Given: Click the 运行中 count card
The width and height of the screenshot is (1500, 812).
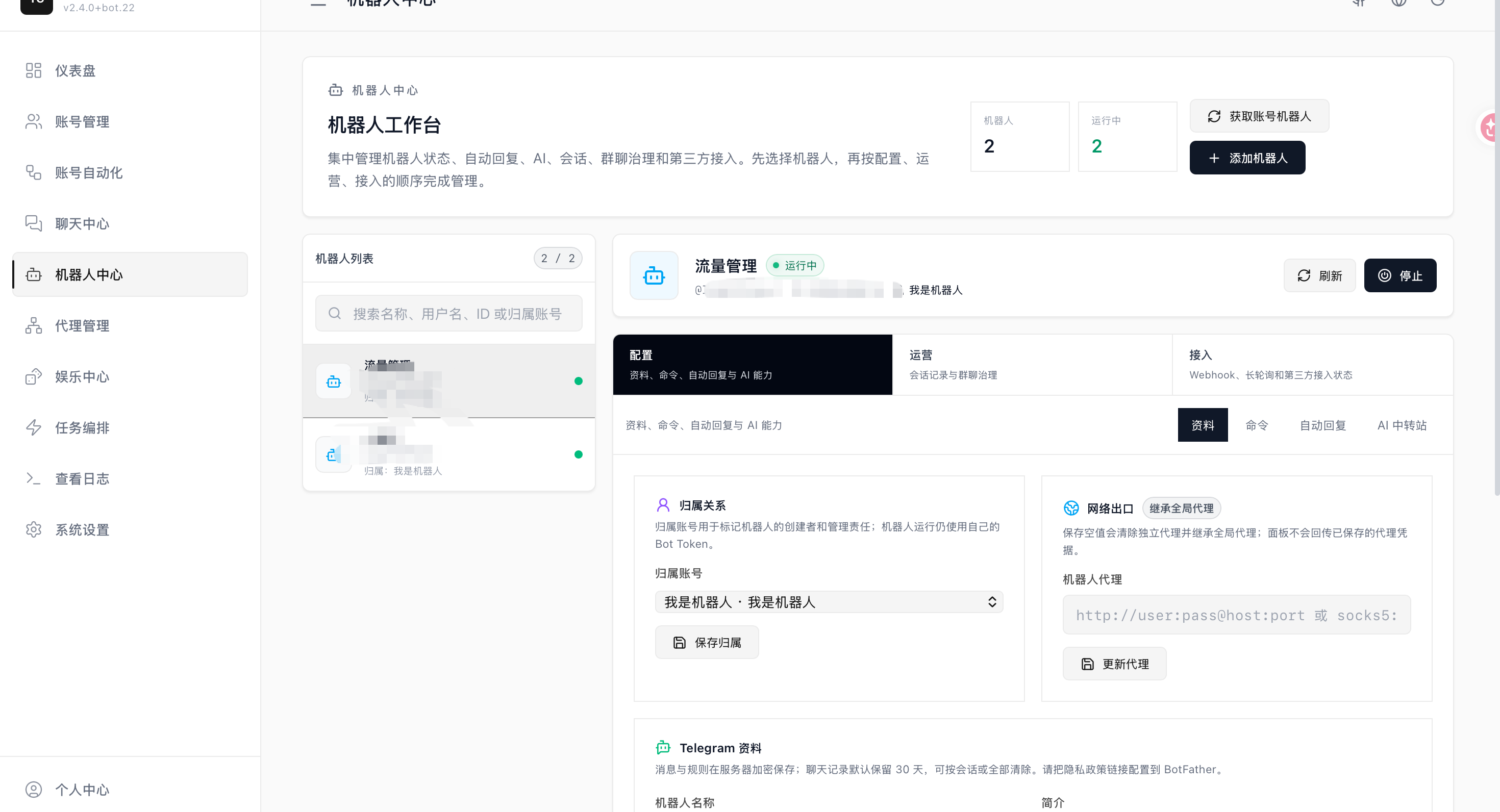Looking at the screenshot, I should tap(1128, 137).
